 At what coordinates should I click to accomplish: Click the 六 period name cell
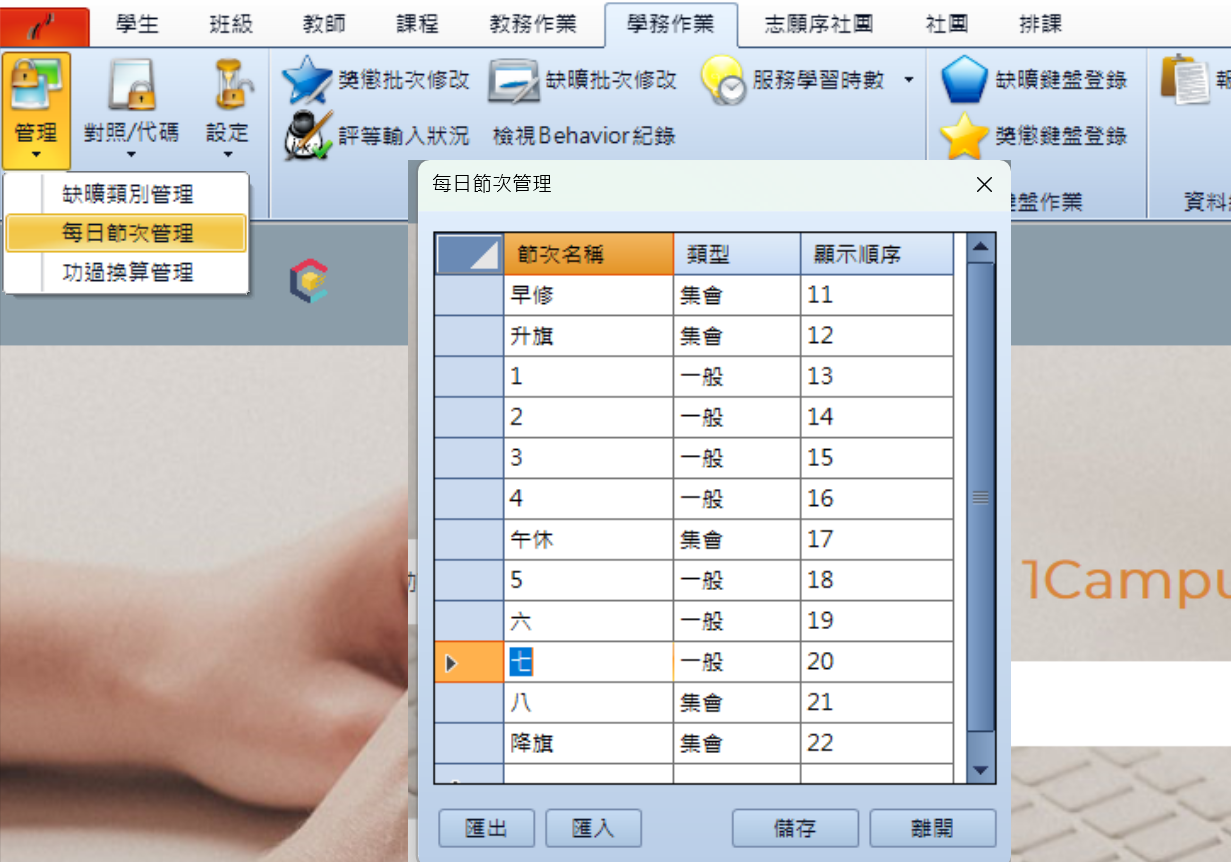pyautogui.click(x=588, y=621)
